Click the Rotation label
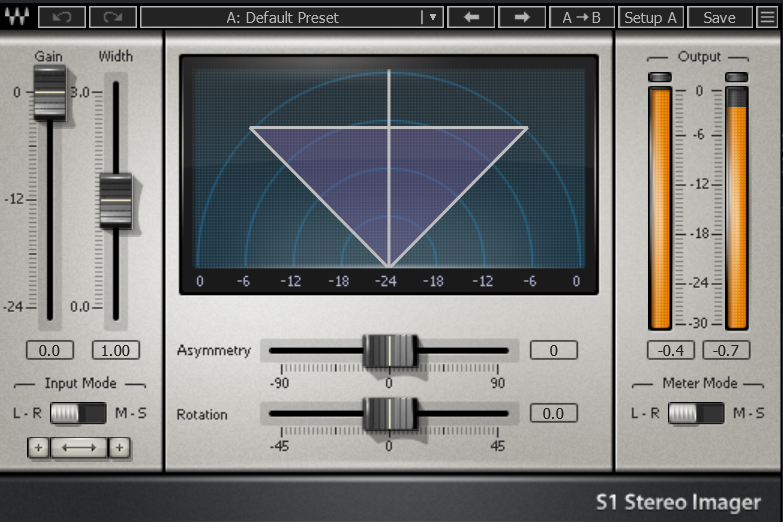 click(202, 415)
